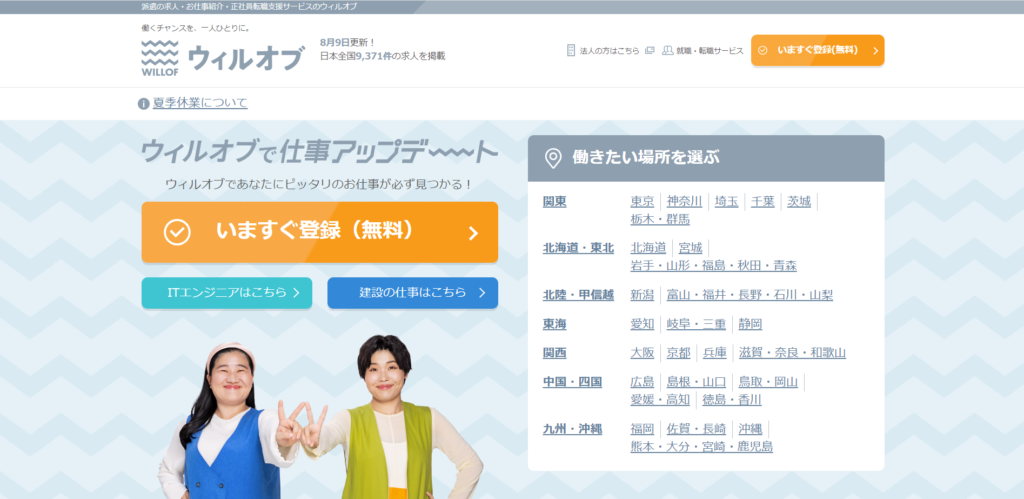Click the header いますぐ登録(無料) button
Screen dimensions: 1024x499
tap(818, 50)
